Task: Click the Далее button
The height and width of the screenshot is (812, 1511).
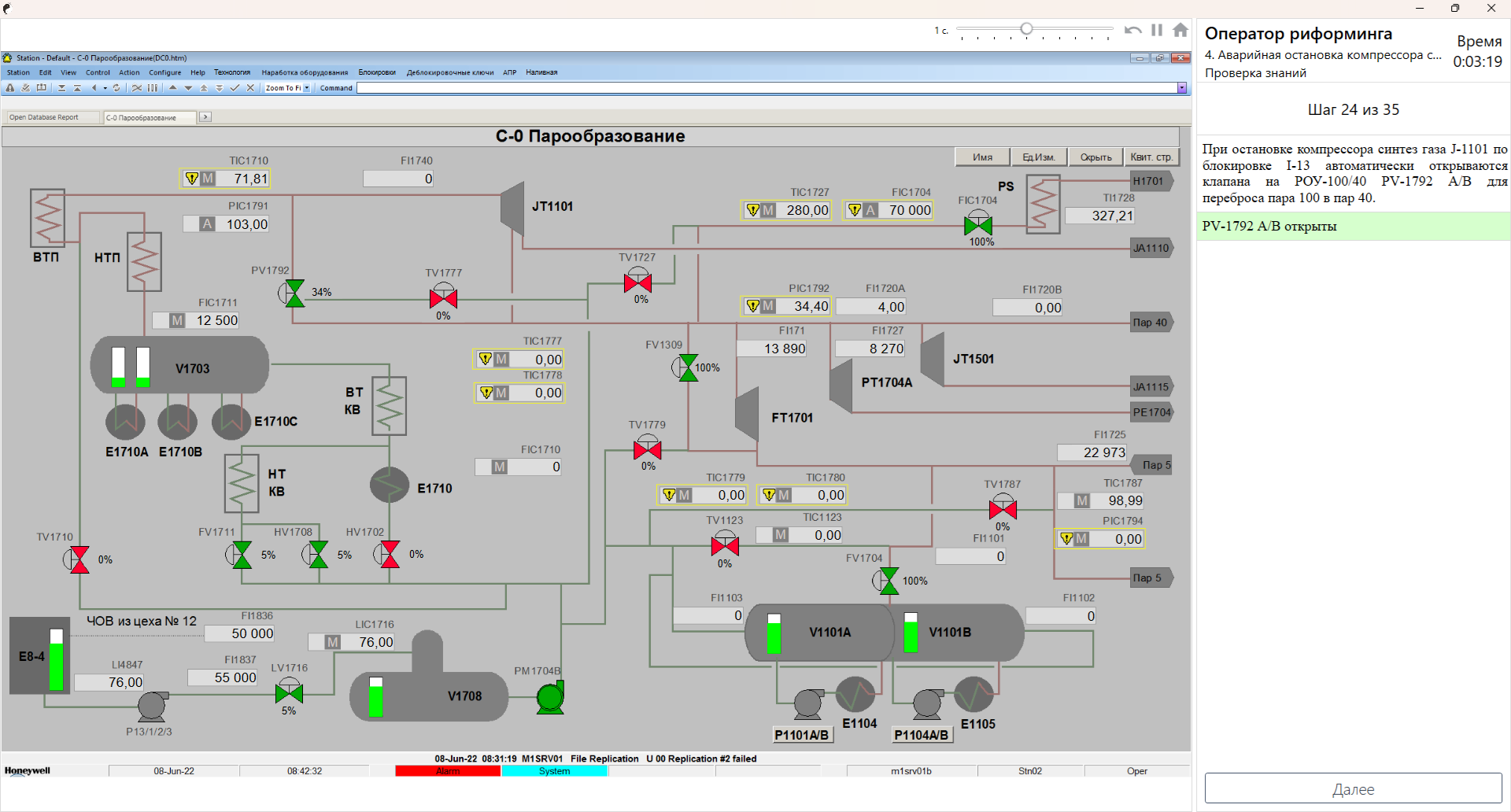Action: 1353,788
